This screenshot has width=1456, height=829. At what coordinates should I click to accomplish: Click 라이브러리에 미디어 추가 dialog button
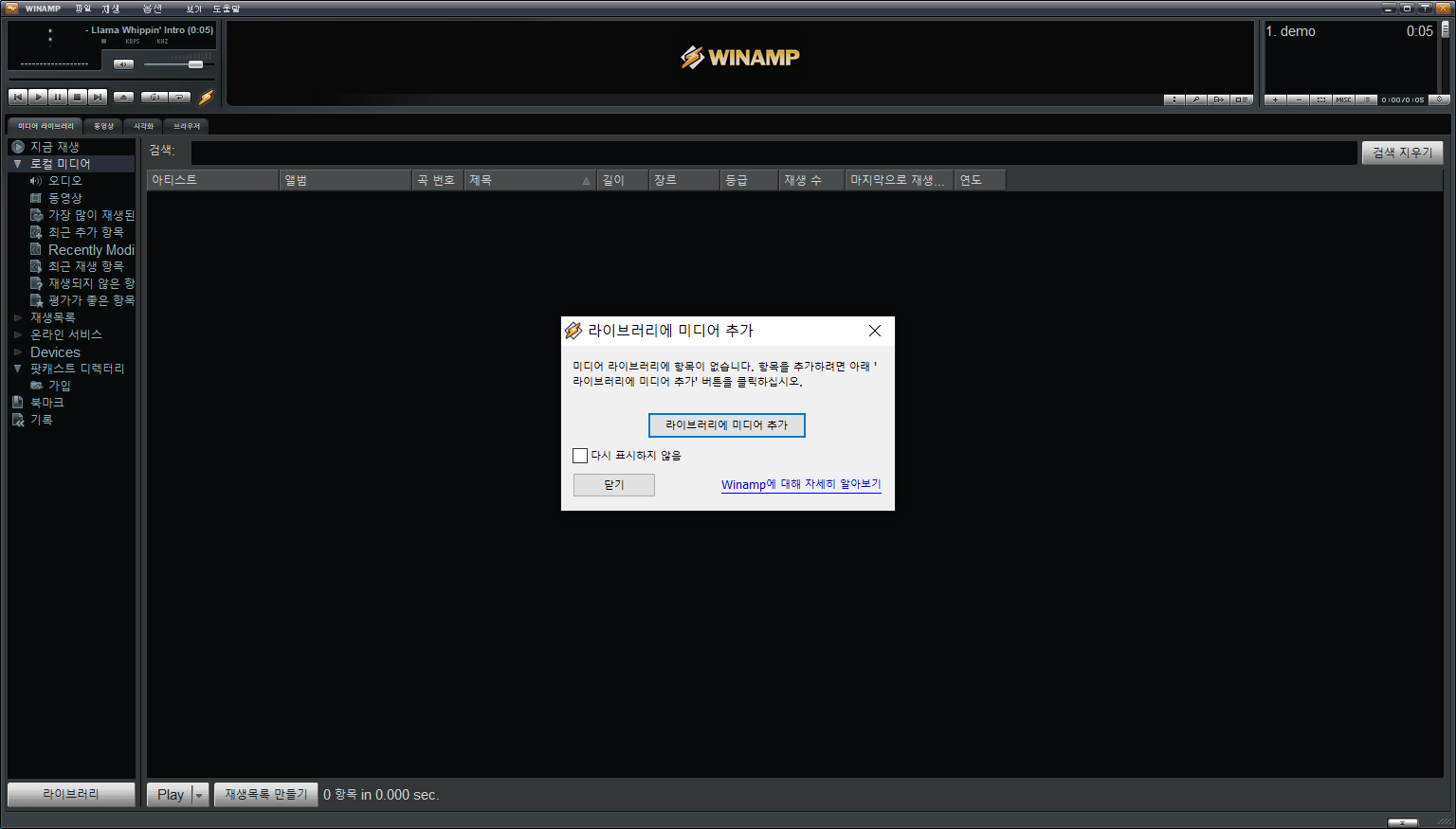pos(727,425)
